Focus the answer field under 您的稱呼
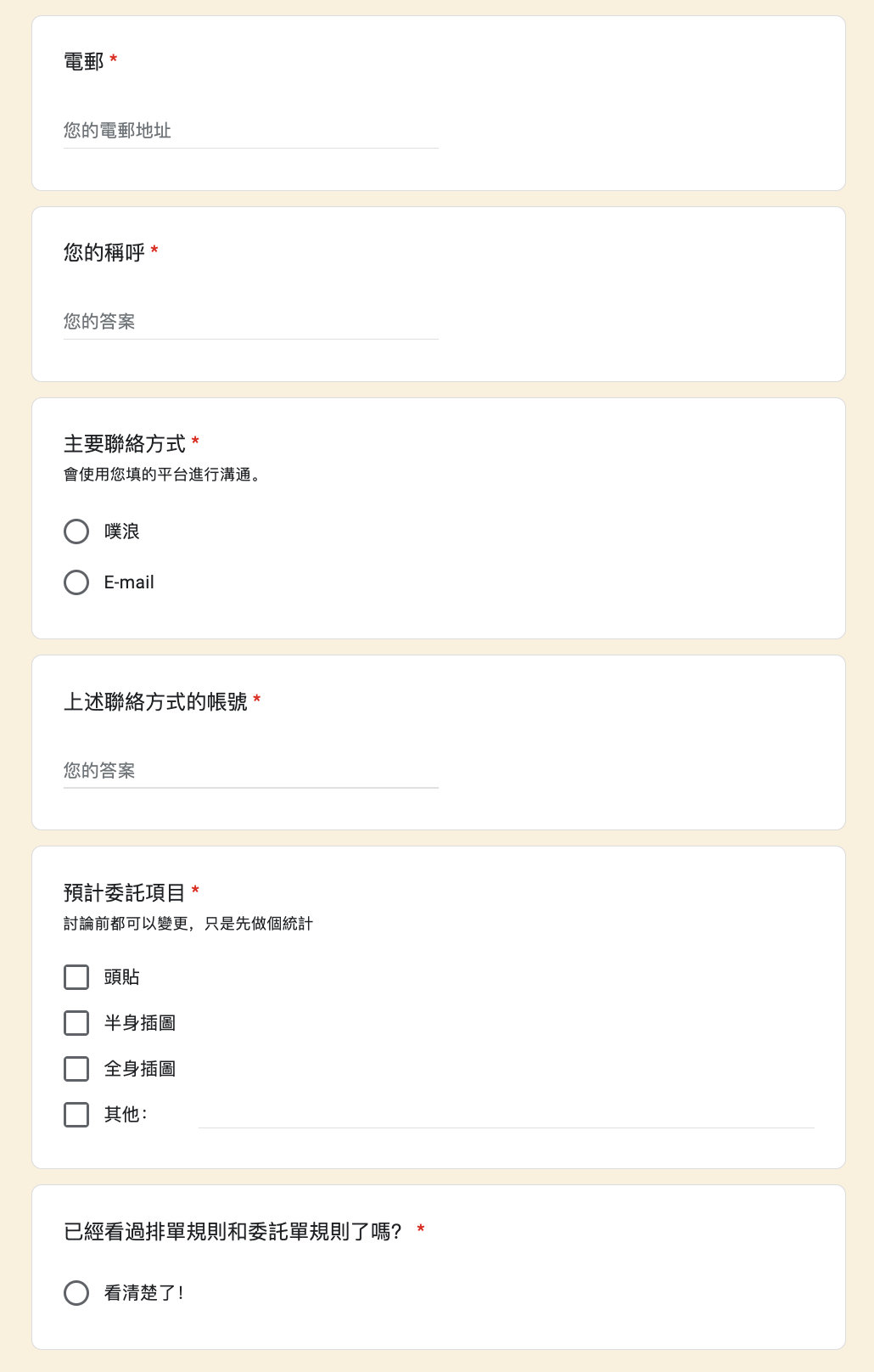This screenshot has height=1372, width=874. [250, 322]
